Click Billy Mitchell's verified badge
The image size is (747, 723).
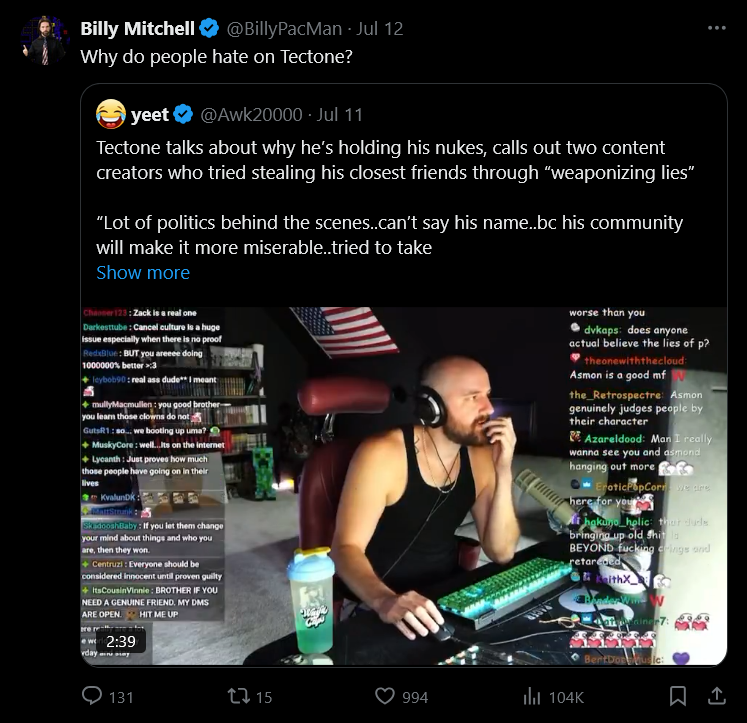209,29
